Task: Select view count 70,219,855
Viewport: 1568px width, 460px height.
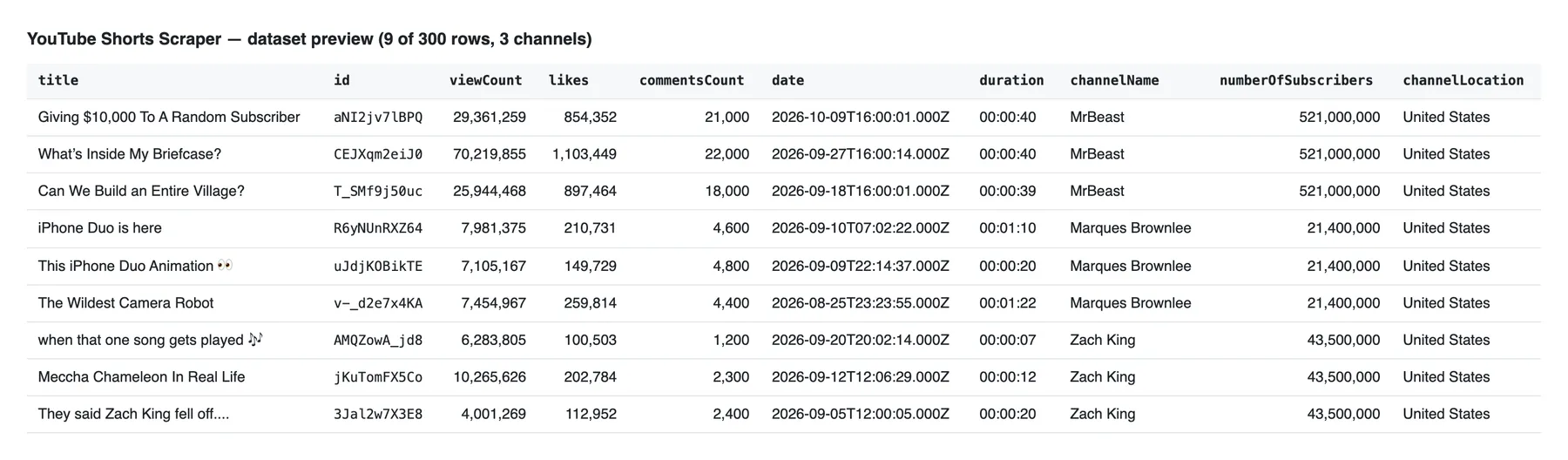Action: (x=490, y=154)
